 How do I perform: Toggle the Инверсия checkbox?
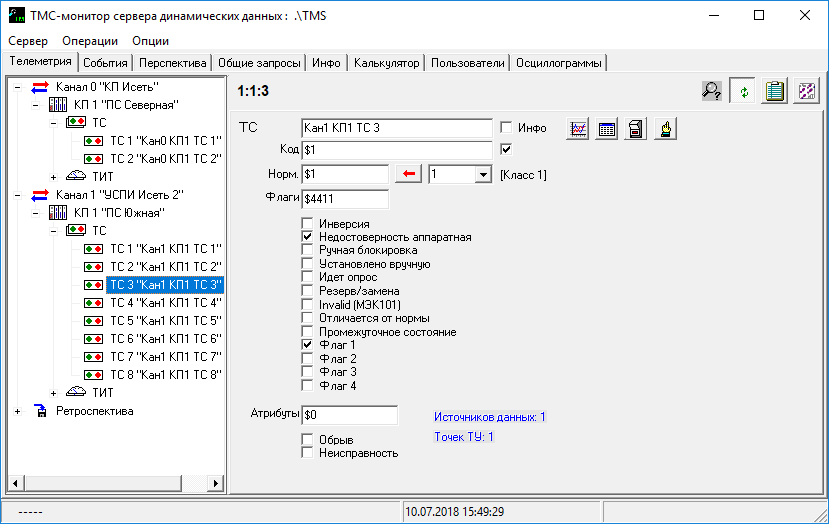pos(308,223)
